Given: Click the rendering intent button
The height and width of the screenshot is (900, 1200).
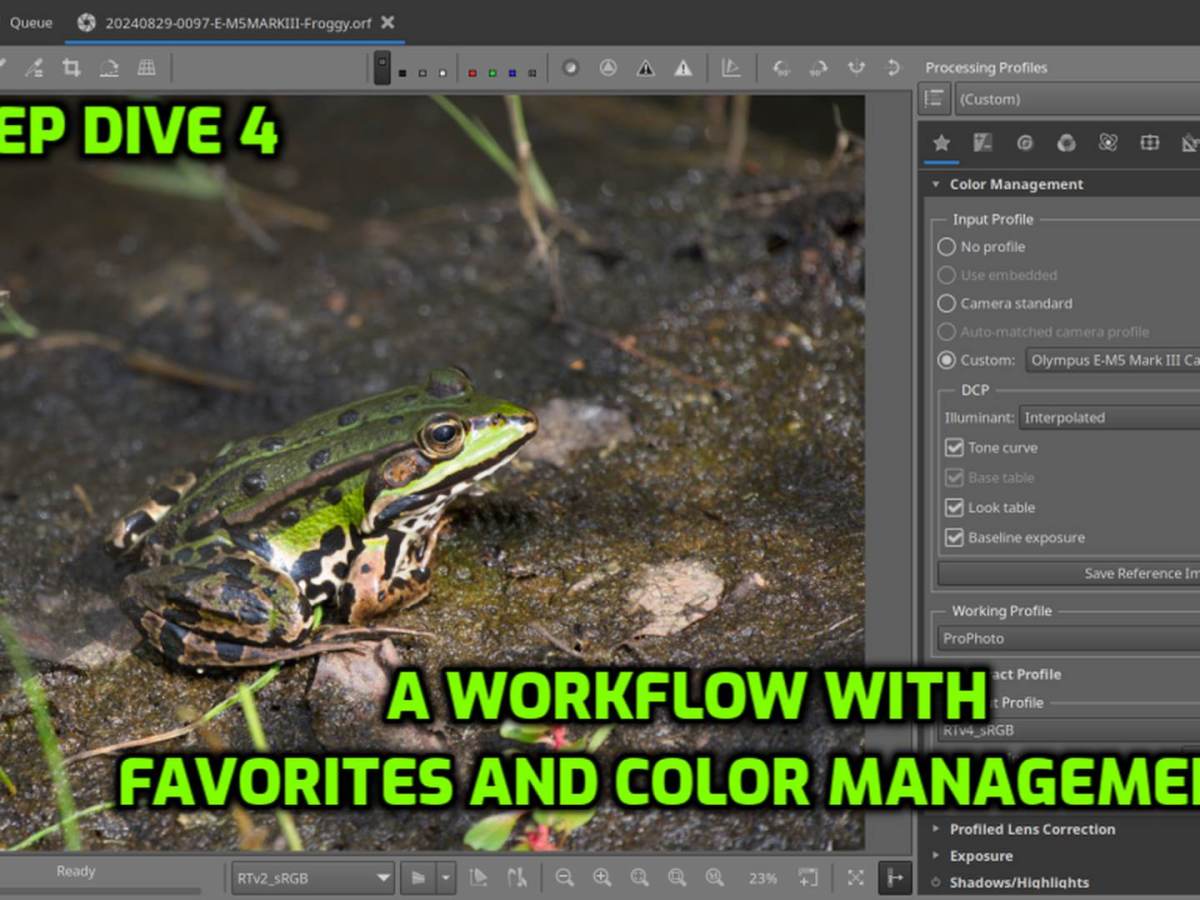Looking at the screenshot, I should tap(417, 878).
